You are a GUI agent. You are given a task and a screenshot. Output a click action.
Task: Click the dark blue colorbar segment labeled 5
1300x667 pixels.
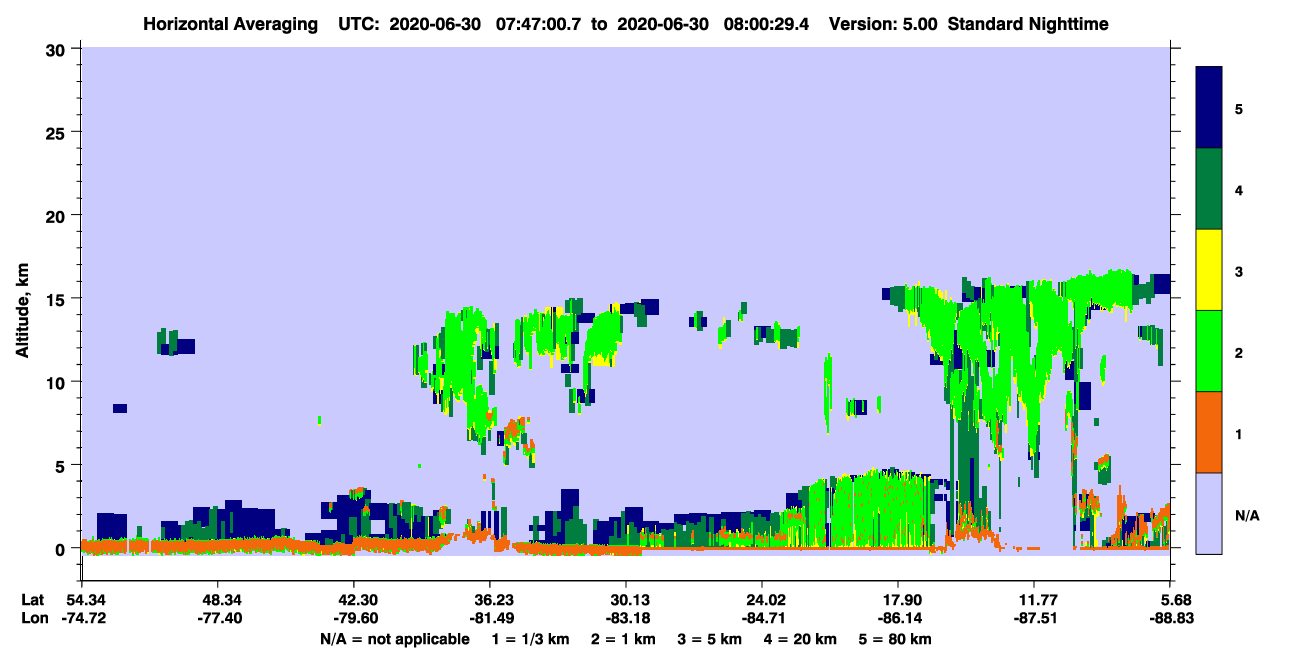tap(1209, 107)
